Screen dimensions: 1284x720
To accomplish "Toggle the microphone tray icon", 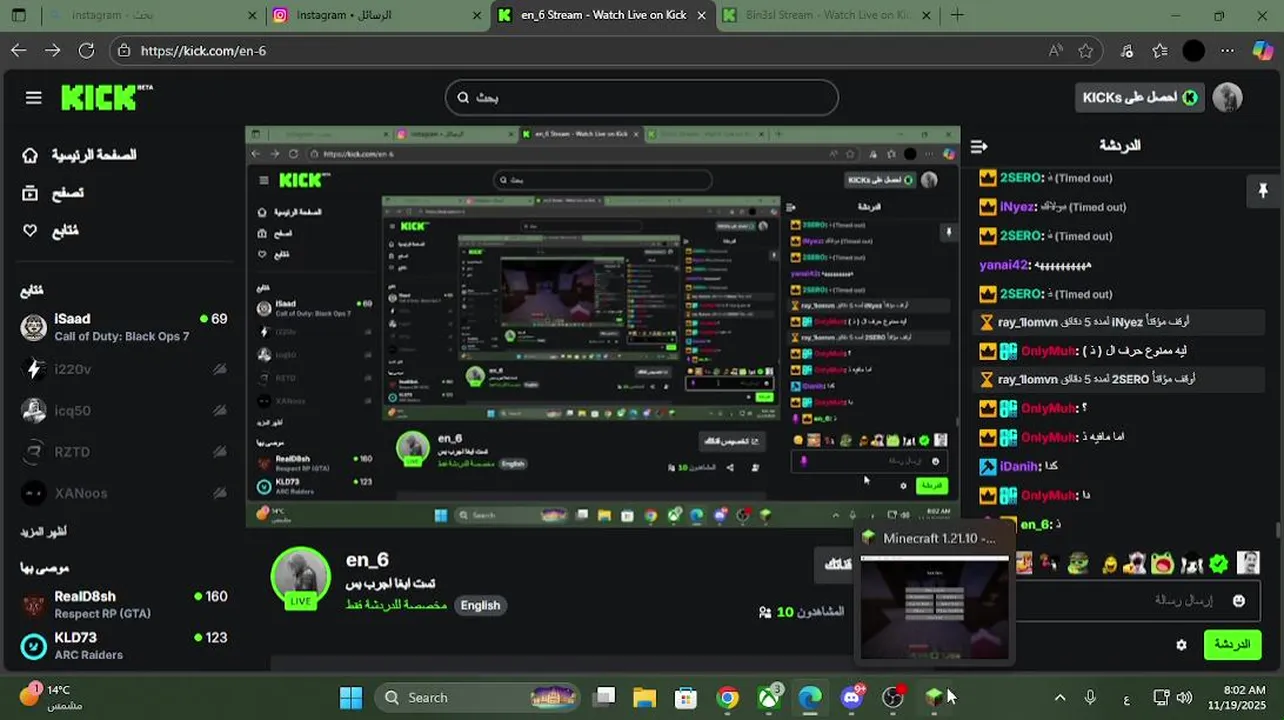I will (1090, 697).
